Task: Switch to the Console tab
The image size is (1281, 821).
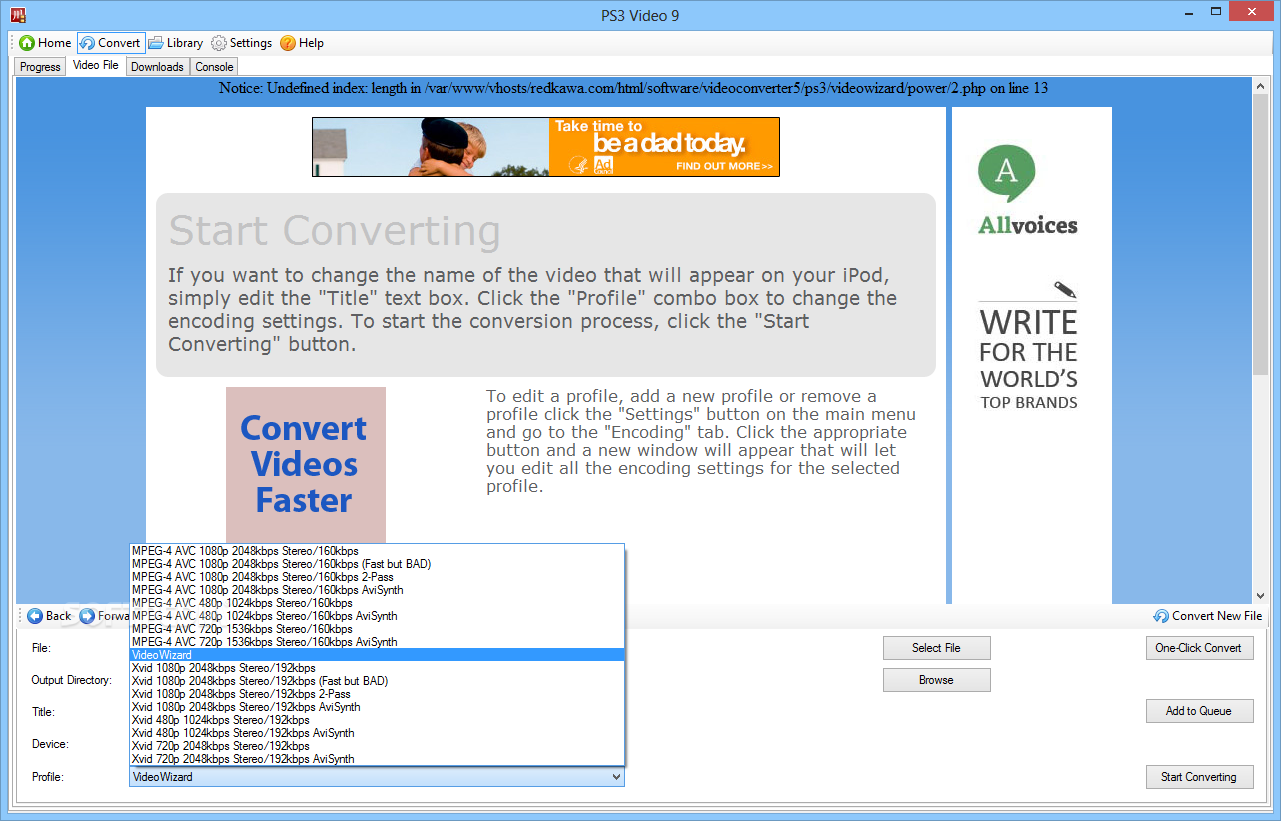Action: click(214, 67)
